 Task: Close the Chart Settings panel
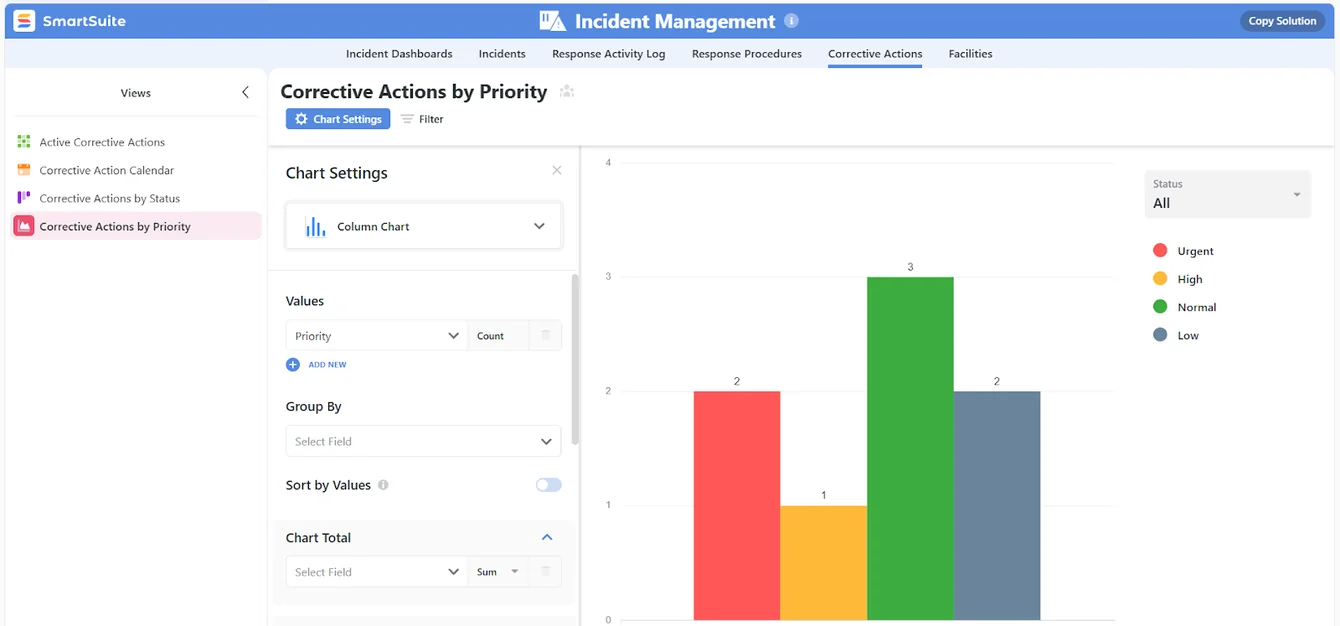click(x=557, y=171)
